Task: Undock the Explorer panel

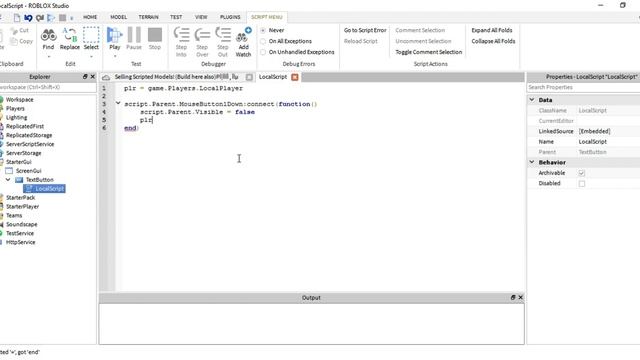Action: click(85, 77)
